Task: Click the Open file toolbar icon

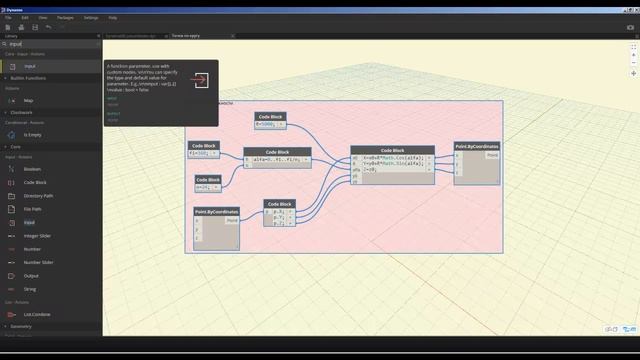Action: coord(21,27)
